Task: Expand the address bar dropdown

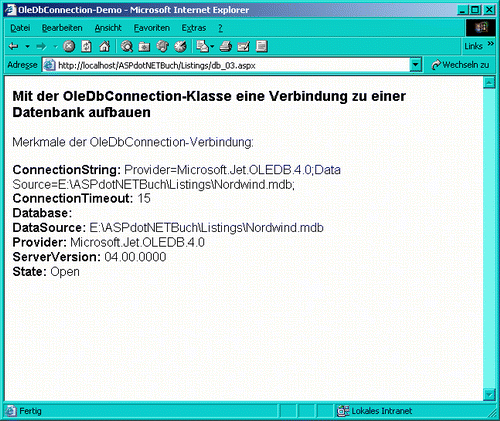Action: (x=415, y=65)
